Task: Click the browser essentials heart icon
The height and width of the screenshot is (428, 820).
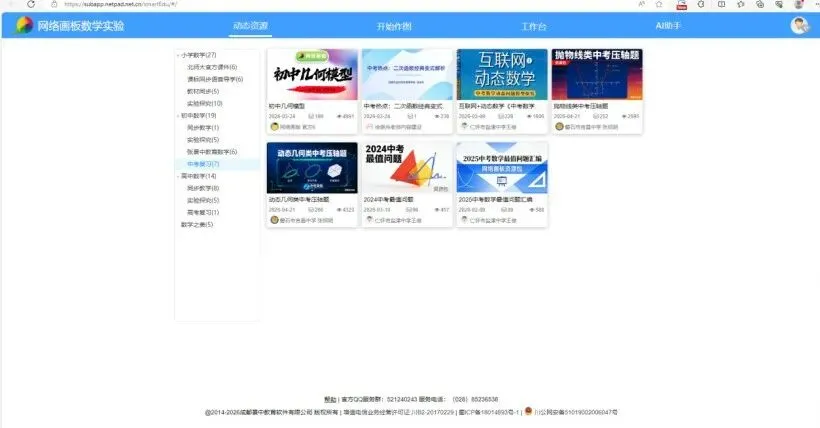Action: pos(779,4)
